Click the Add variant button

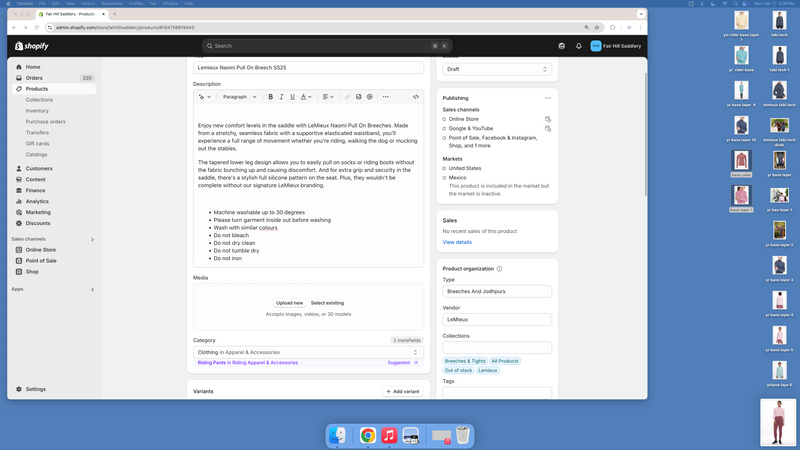point(403,391)
